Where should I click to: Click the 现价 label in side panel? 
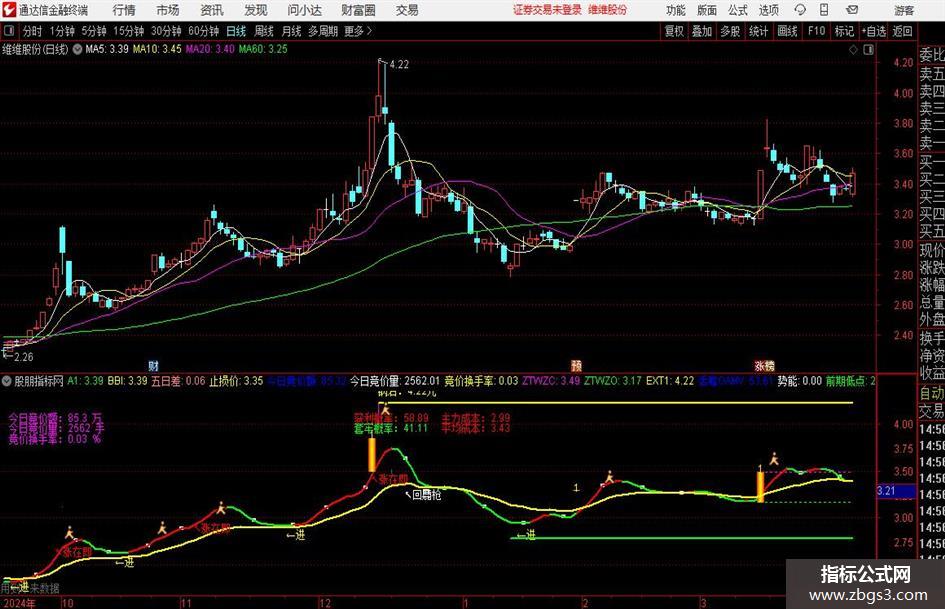[x=932, y=250]
